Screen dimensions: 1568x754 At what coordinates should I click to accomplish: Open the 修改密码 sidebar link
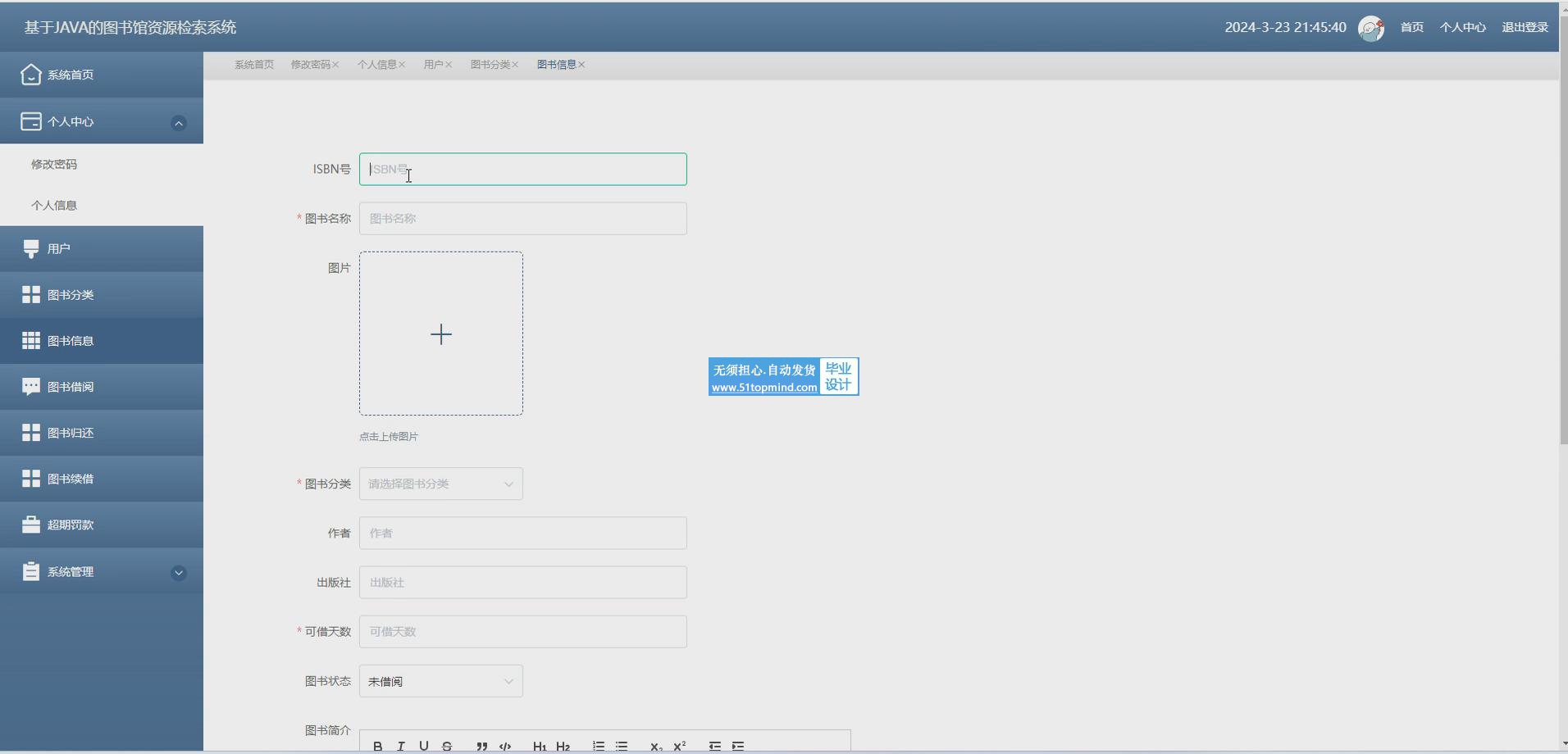point(54,164)
